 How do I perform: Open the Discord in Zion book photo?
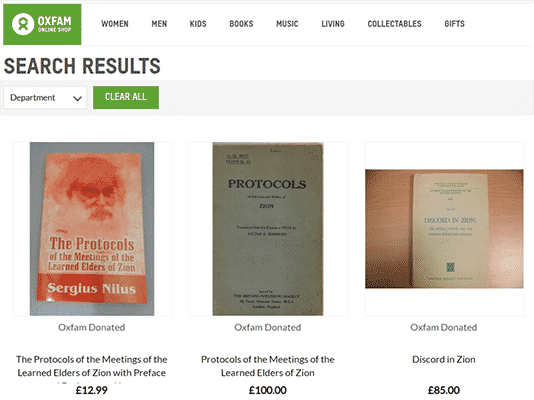click(x=444, y=229)
